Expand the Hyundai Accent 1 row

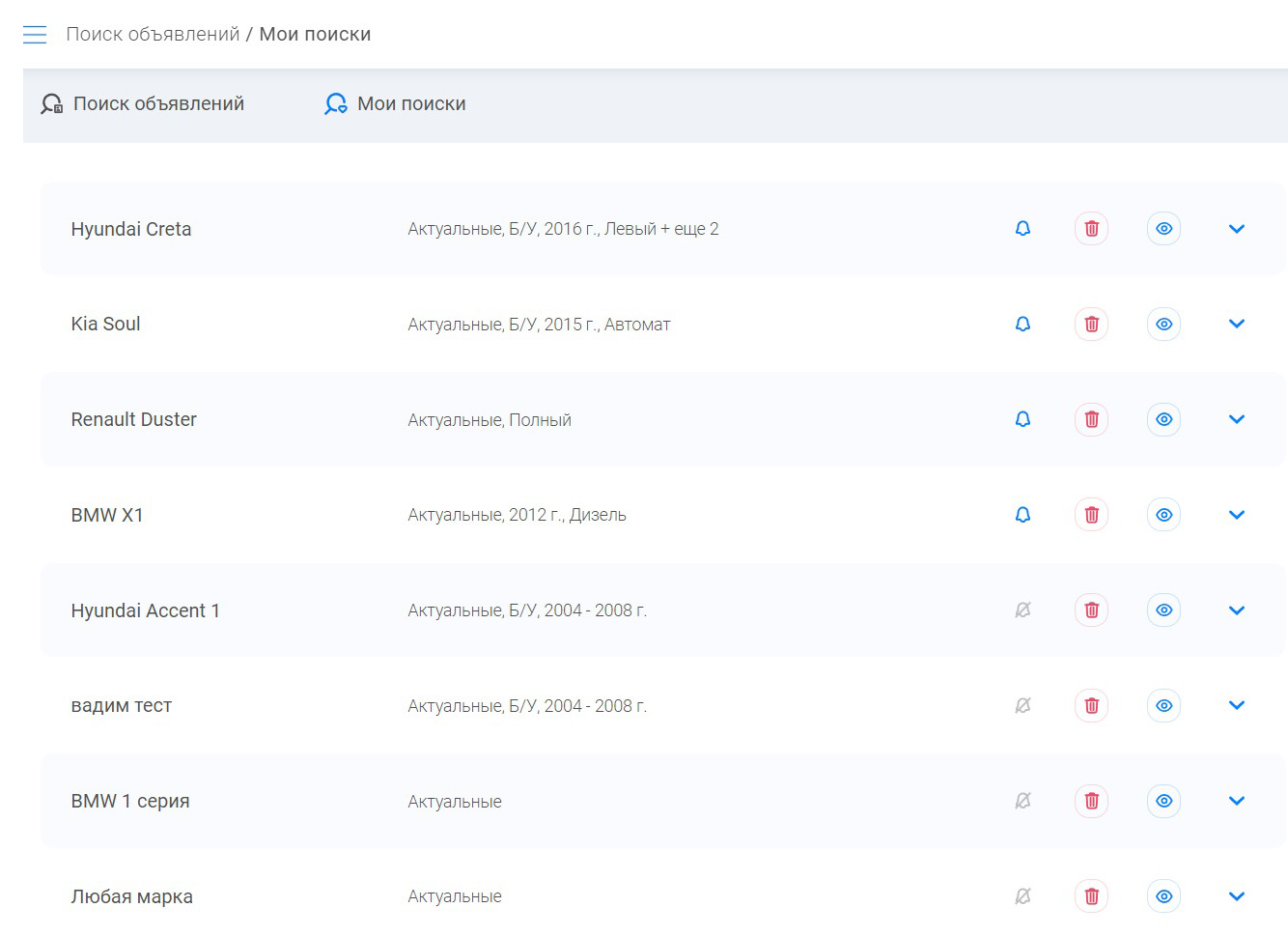pos(1237,610)
